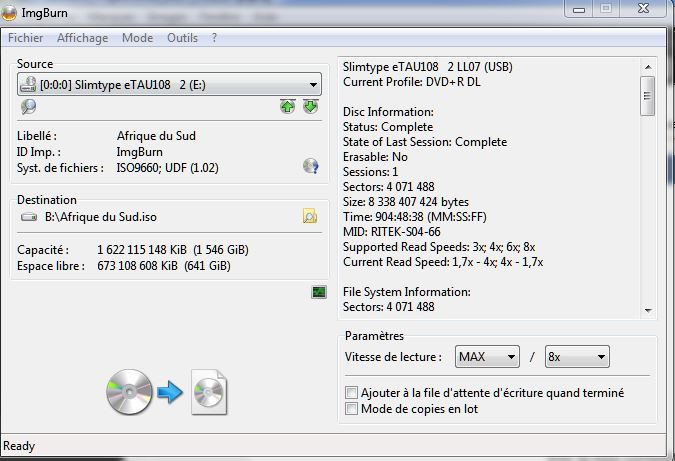Screen dimensions: 675x461
Task: Open the graph data monitor icon
Action: [319, 292]
